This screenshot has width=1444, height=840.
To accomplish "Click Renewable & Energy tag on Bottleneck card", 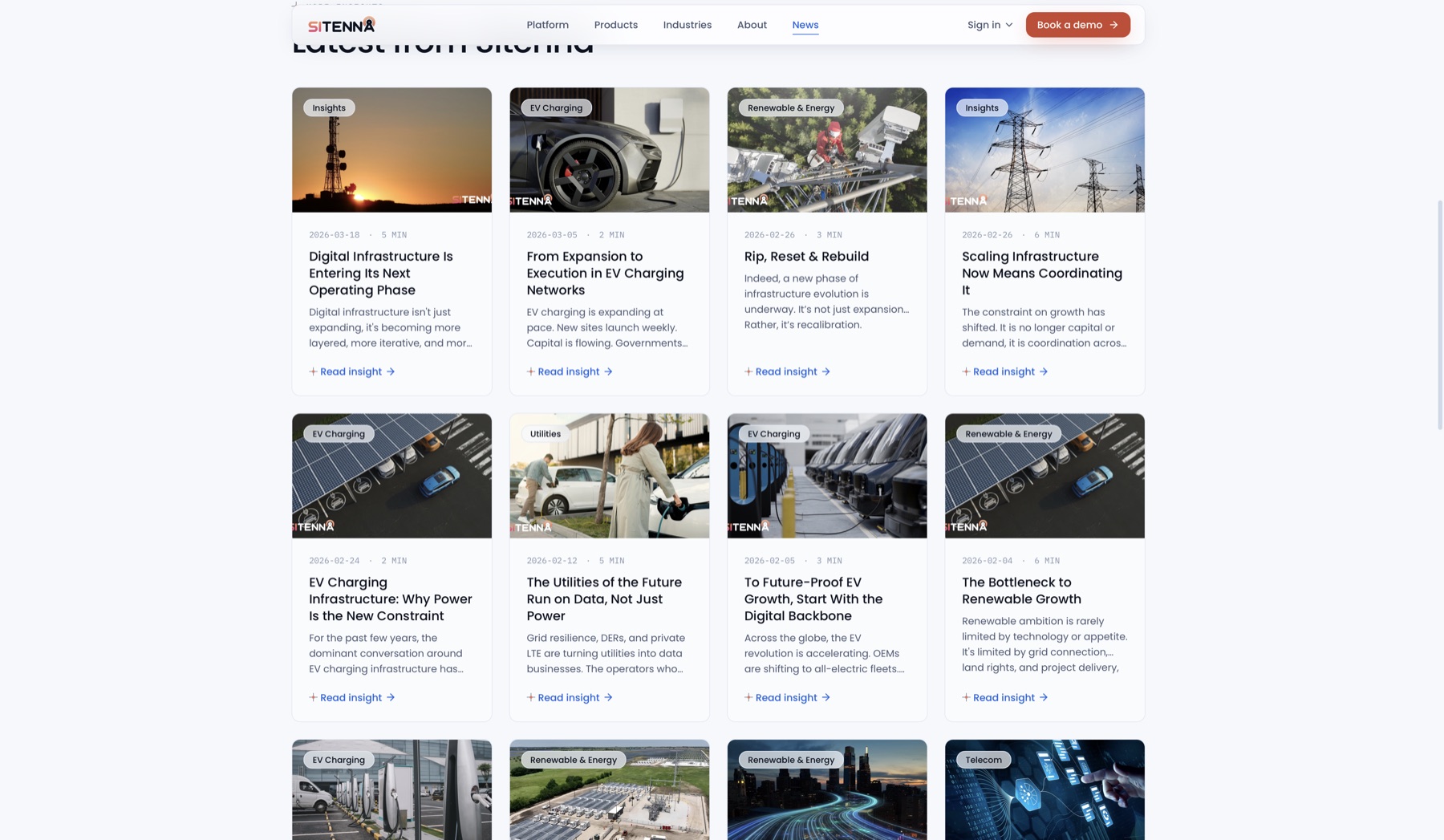I will click(1008, 433).
